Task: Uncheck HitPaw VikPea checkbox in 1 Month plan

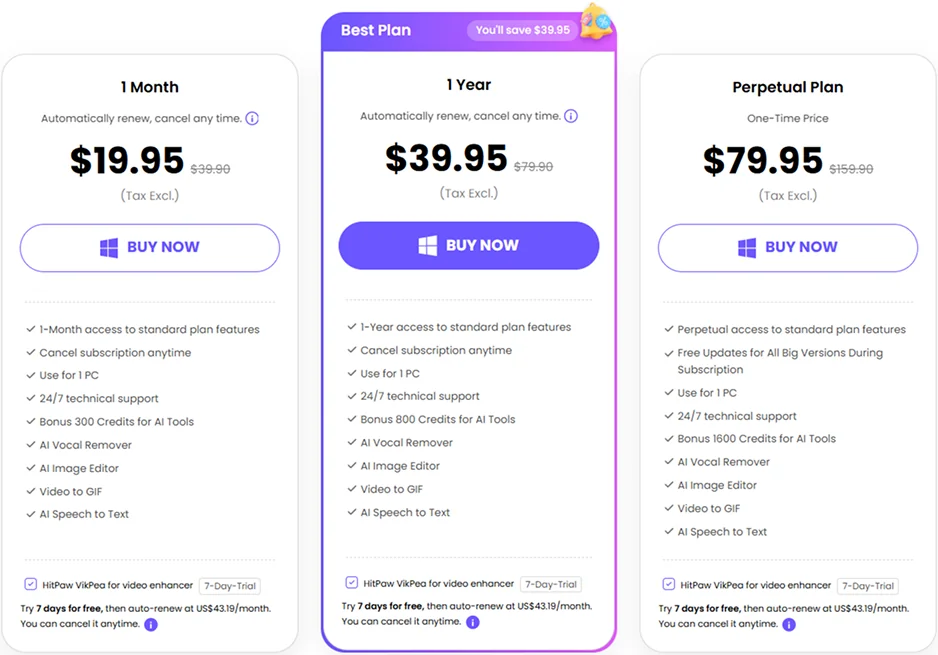Action: [x=31, y=584]
